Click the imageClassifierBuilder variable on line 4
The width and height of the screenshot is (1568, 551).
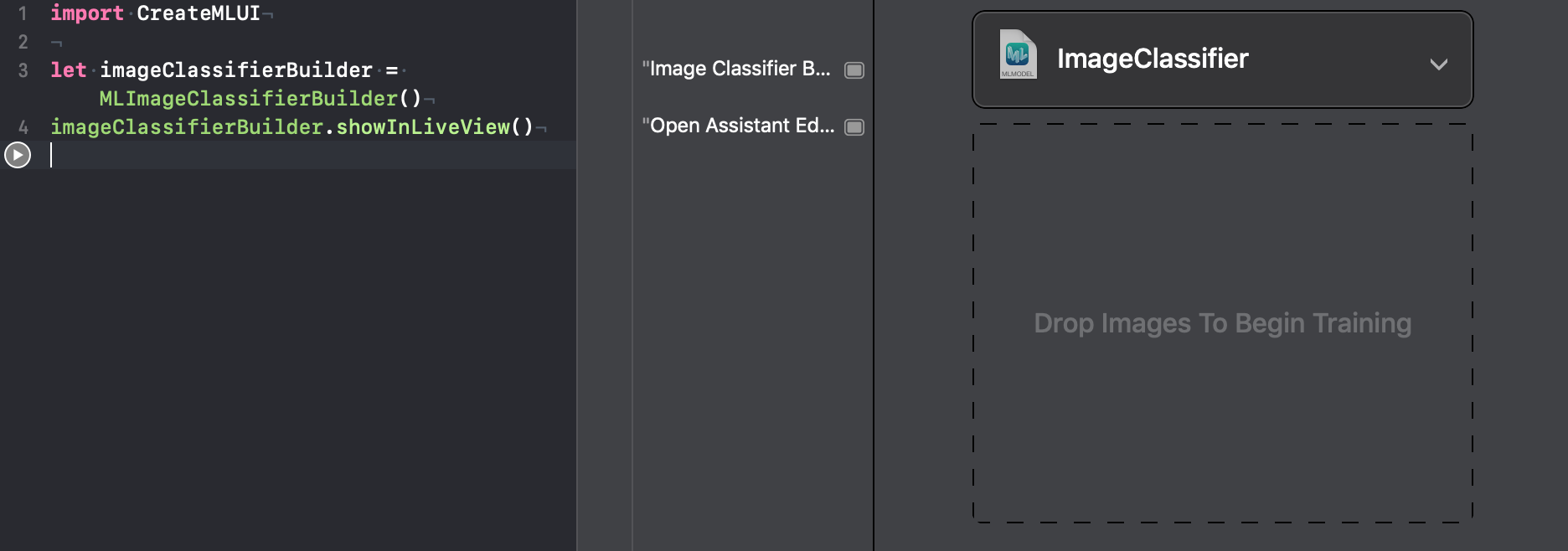point(187,127)
